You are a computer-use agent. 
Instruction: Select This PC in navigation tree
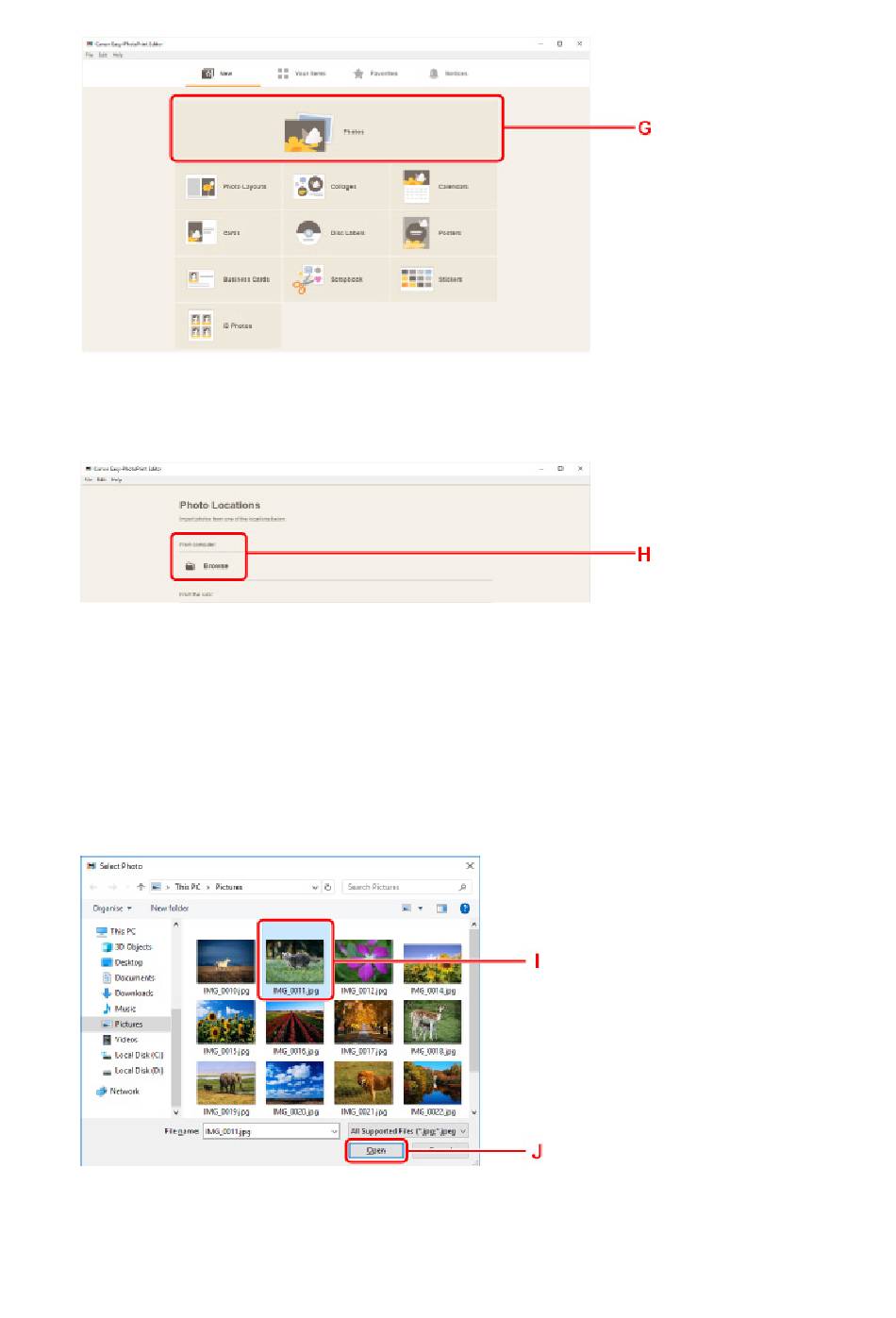coord(116,931)
